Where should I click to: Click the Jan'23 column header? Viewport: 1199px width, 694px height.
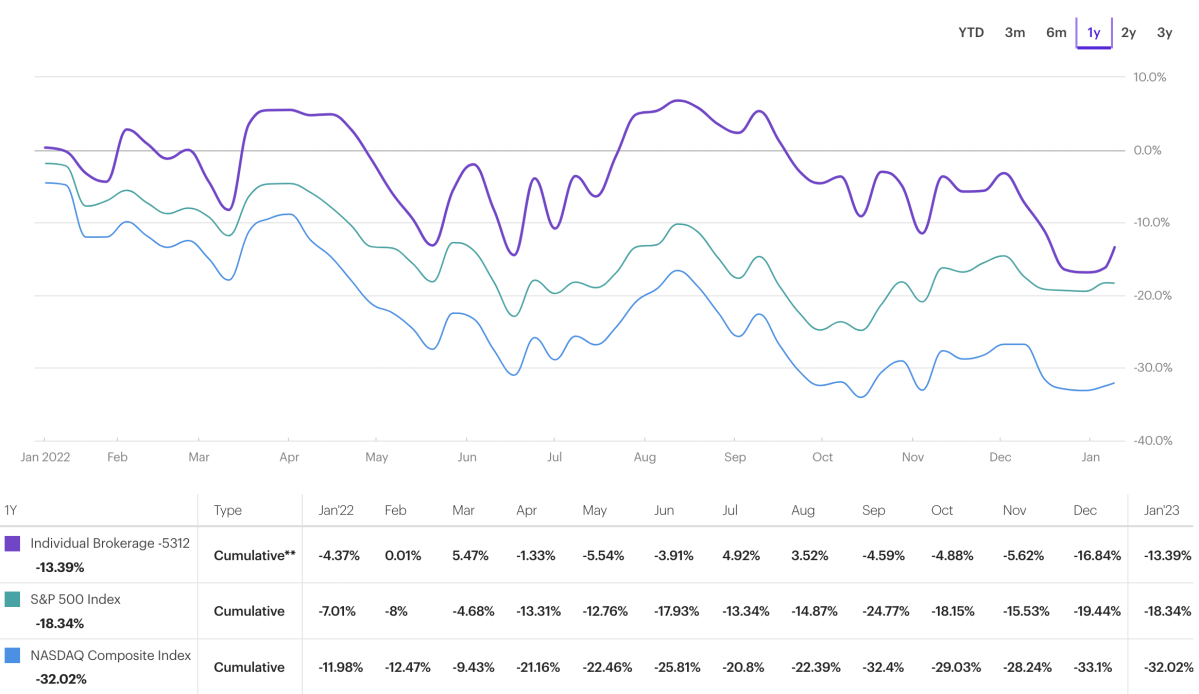tap(1160, 510)
